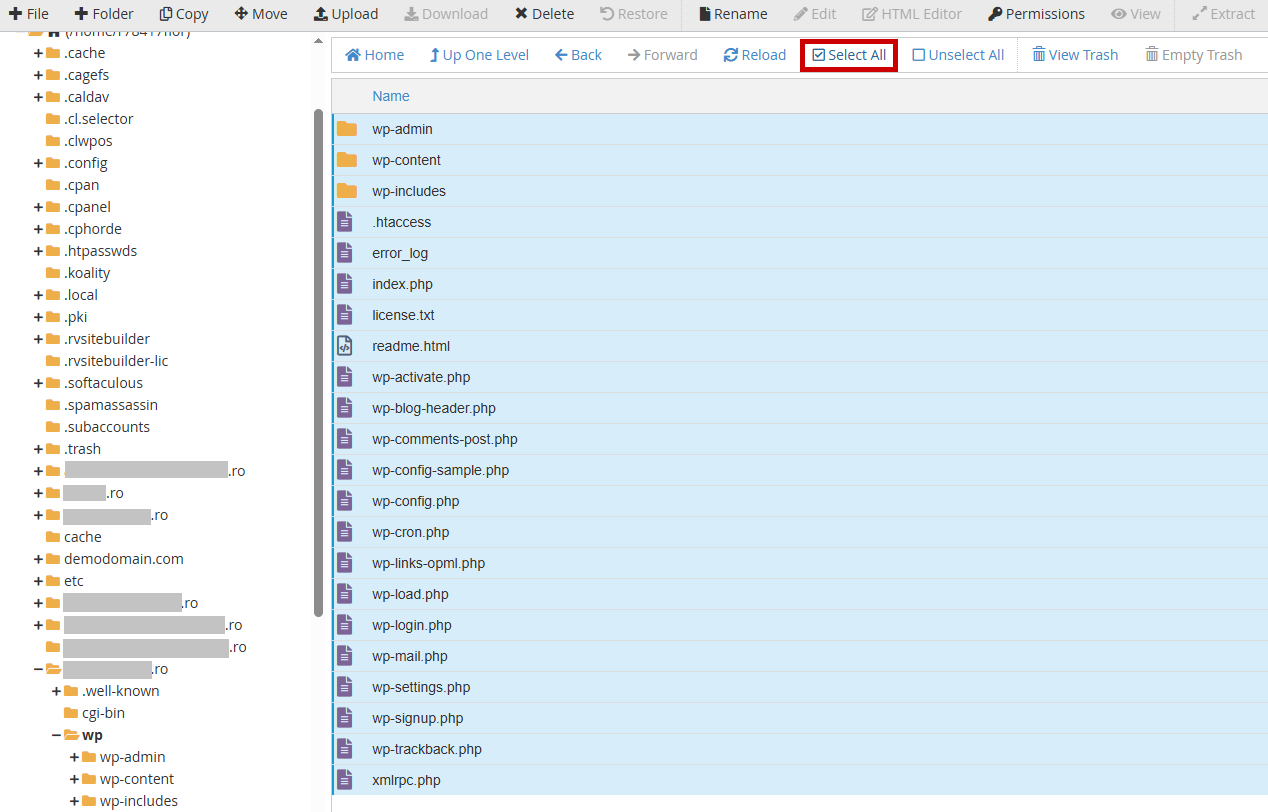Upload a file via the Upload icon
The height and width of the screenshot is (812, 1268).
345,14
